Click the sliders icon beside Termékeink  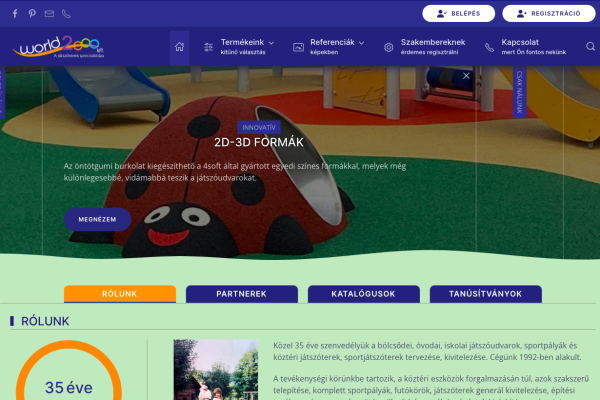pyautogui.click(x=209, y=47)
